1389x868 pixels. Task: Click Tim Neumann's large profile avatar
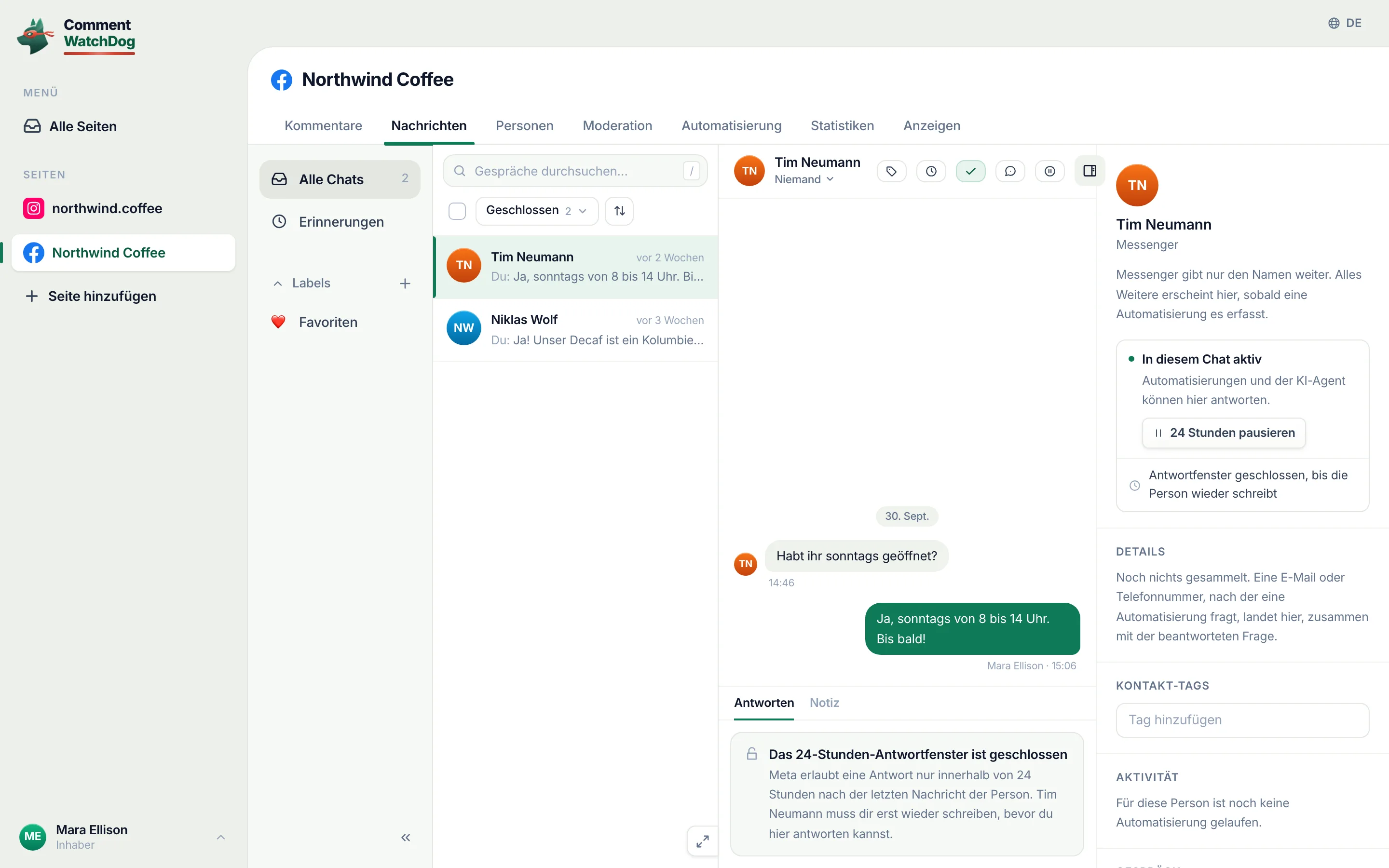tap(1136, 185)
